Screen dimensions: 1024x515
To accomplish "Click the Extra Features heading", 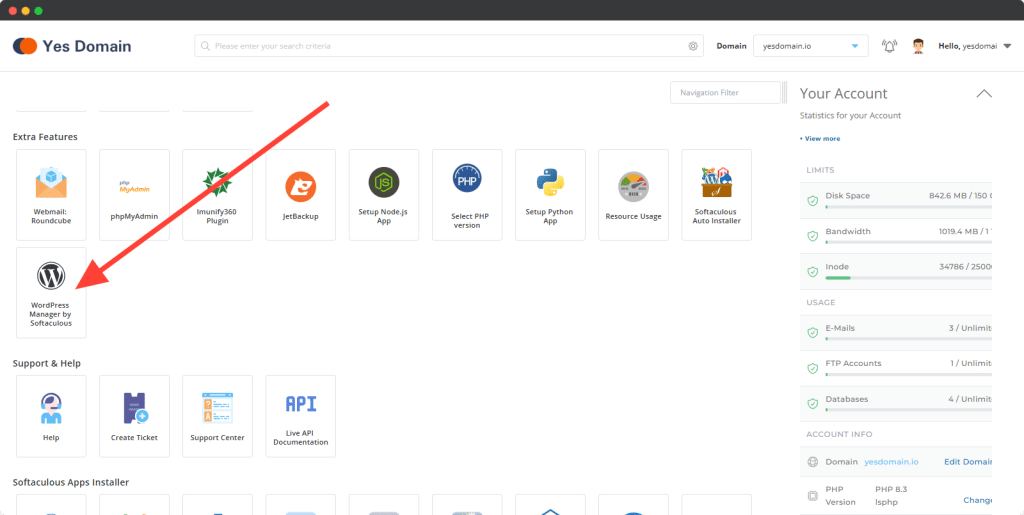I will coord(45,137).
